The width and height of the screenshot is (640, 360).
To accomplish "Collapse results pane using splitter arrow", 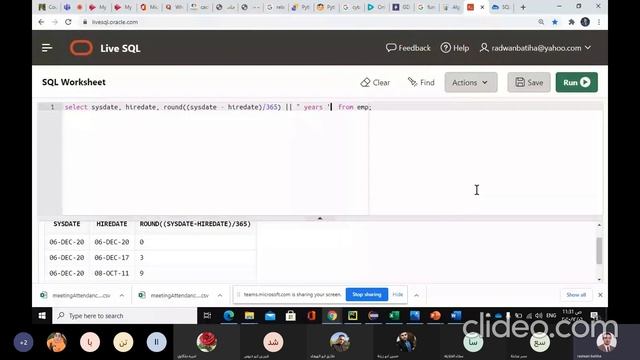I will pyautogui.click(x=320, y=218).
